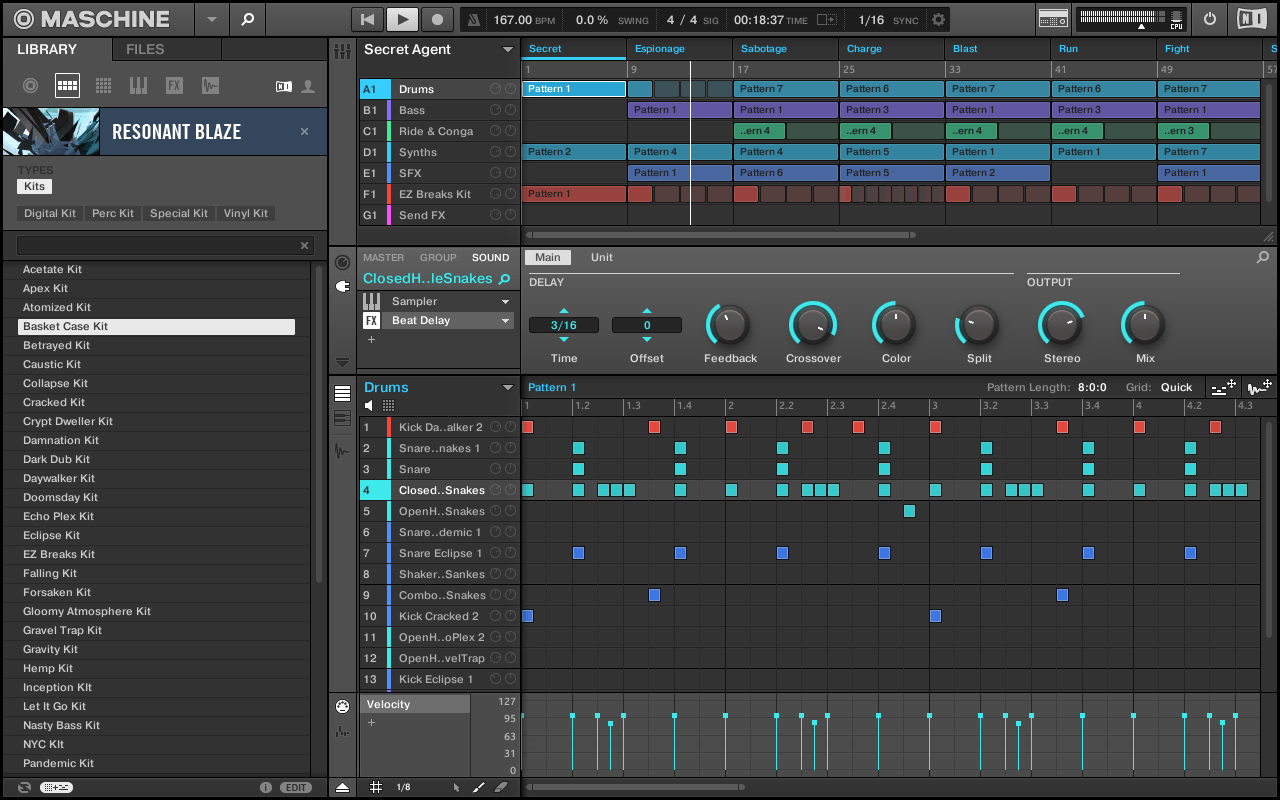Select the FX effects browser icon
The image size is (1280, 800).
174,86
